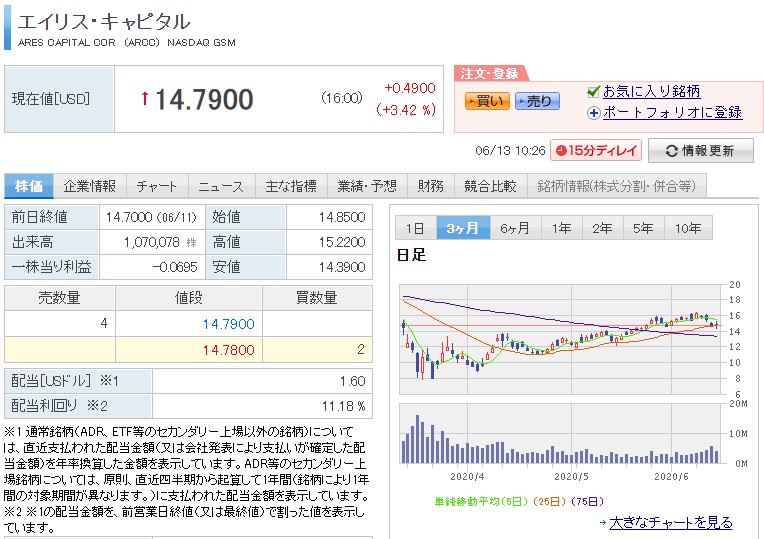The height and width of the screenshot is (539, 764).
Task: Click the percentage change (+3.42 %)
Action: pos(406,110)
